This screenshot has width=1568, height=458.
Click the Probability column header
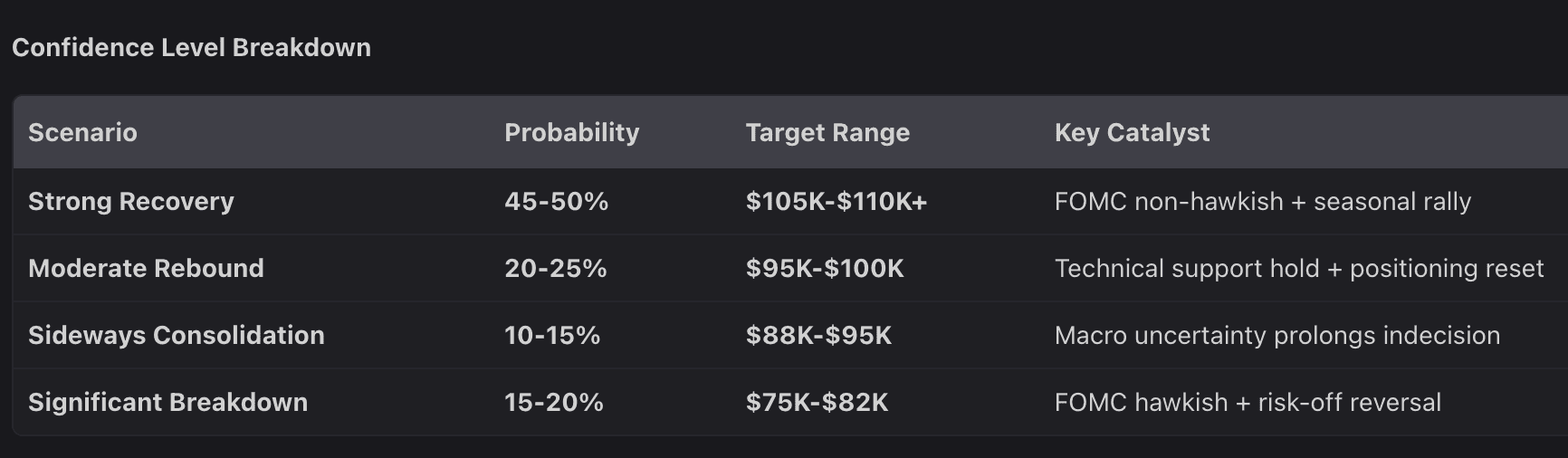(x=571, y=133)
